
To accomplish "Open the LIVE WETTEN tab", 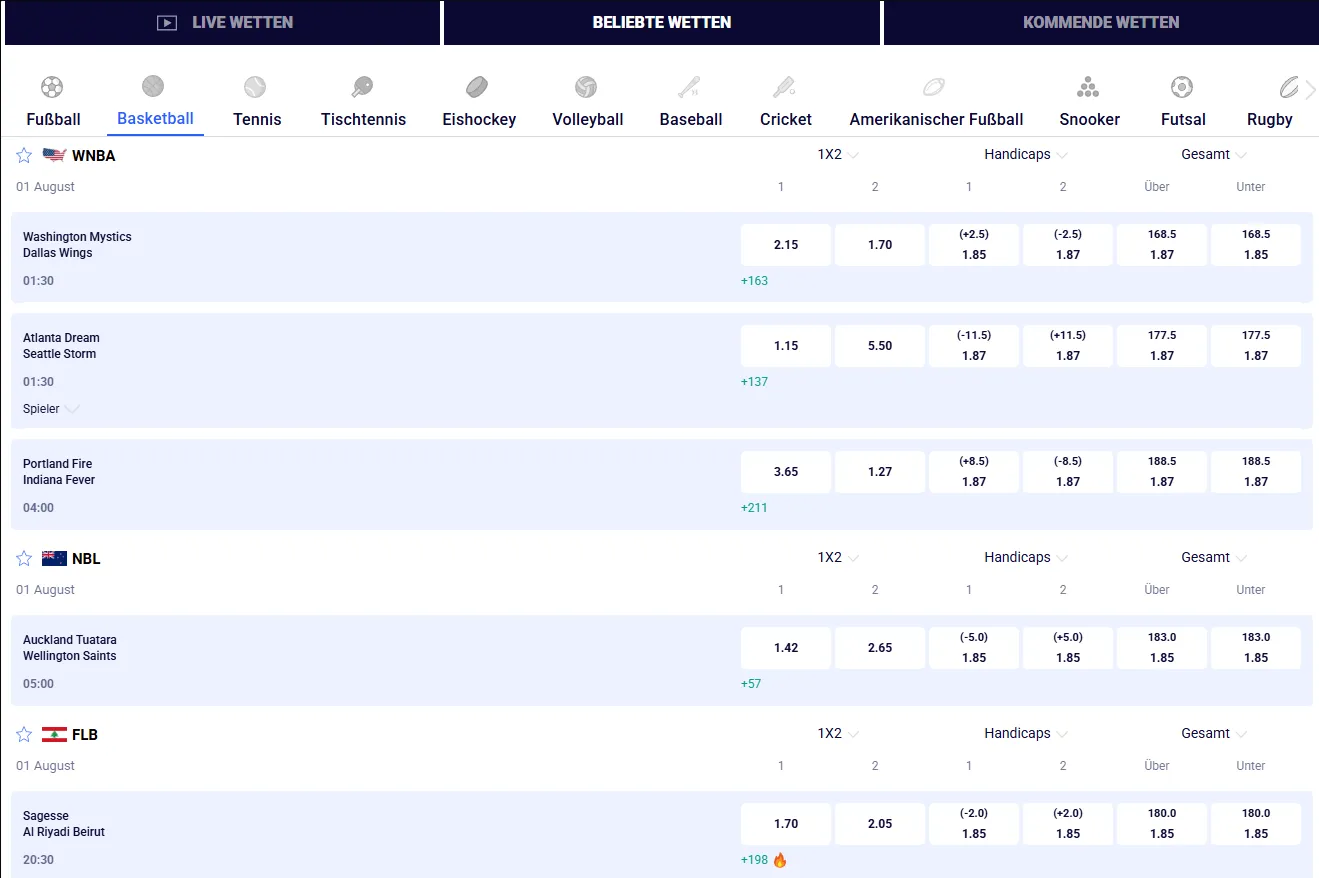I will click(222, 23).
